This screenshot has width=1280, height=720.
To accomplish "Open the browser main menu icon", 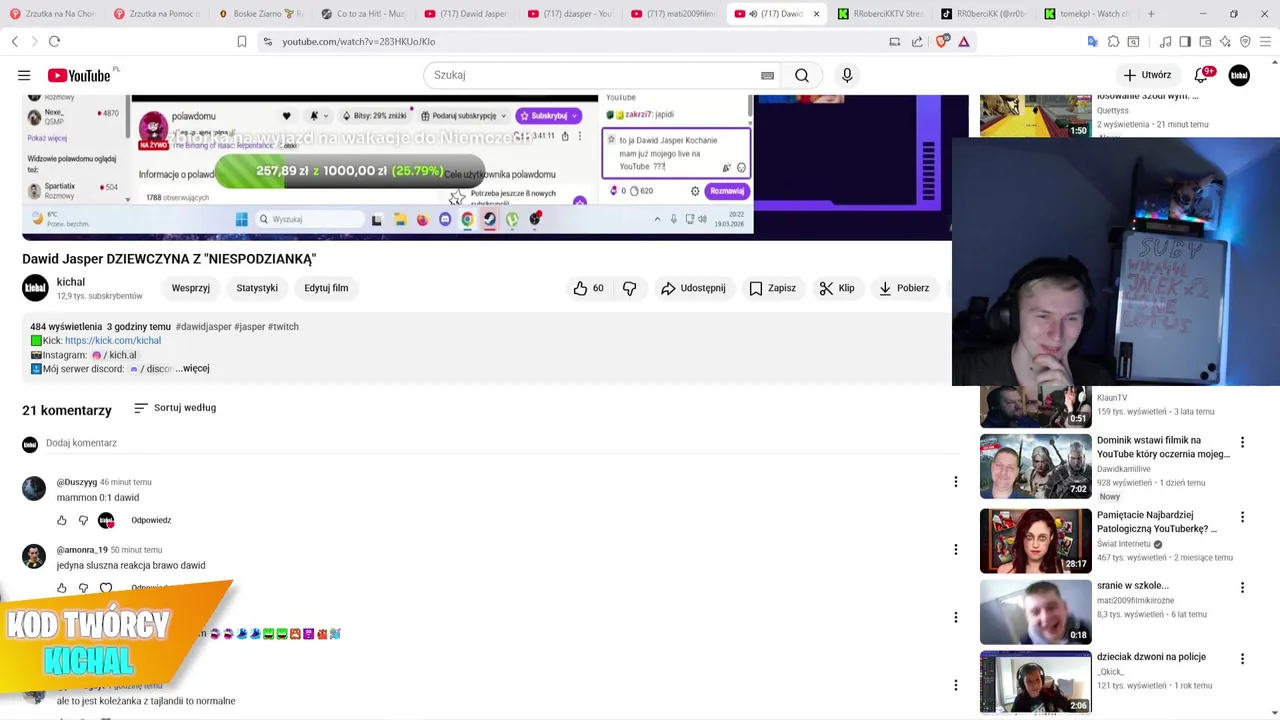I will pyautogui.click(x=1266, y=41).
